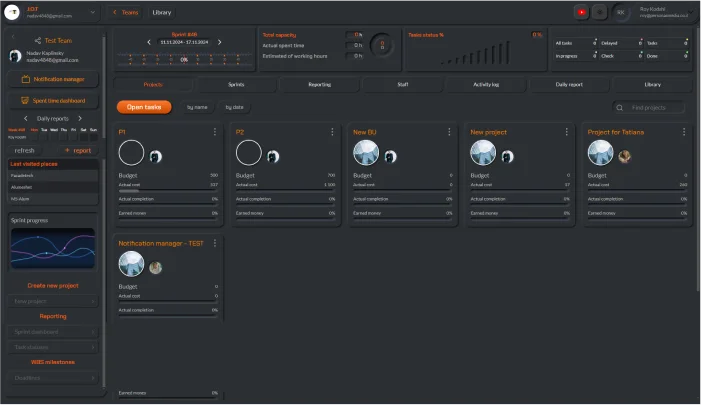The image size is (701, 405).
Task: Click the member avatar on Project for Tatiana
Action: (625, 156)
